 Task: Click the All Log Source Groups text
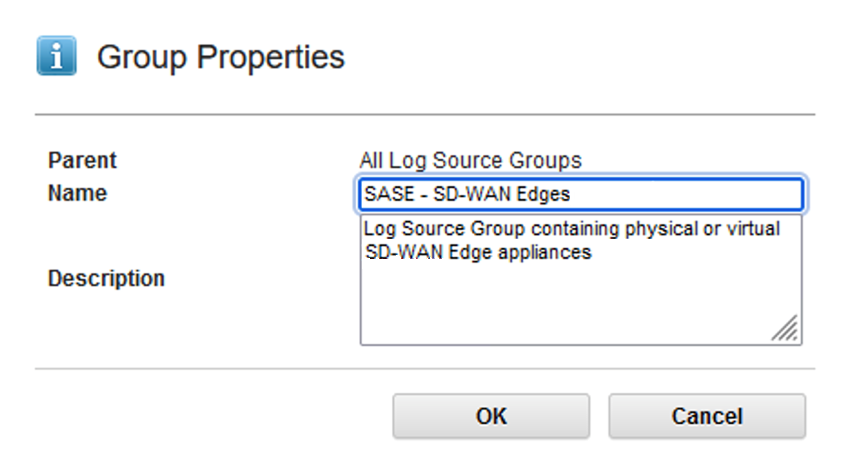click(x=470, y=160)
